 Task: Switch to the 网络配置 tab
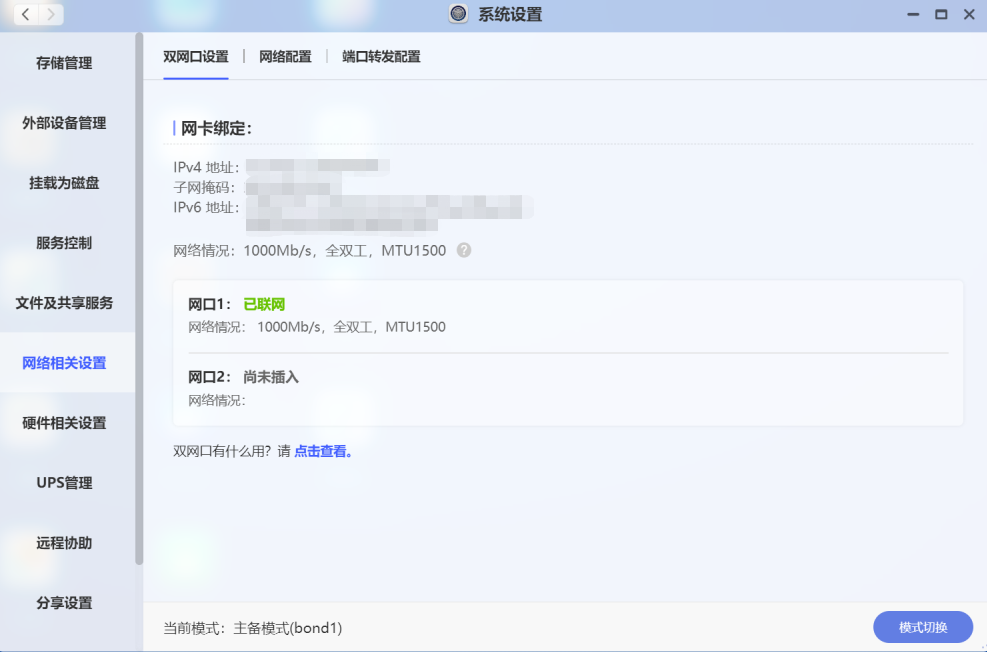pos(285,57)
